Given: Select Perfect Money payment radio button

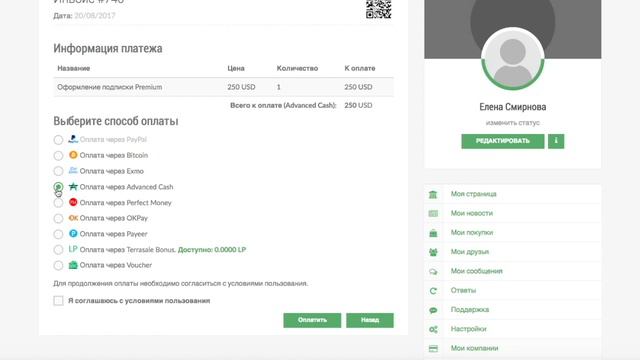Looking at the screenshot, I should coord(58,203).
